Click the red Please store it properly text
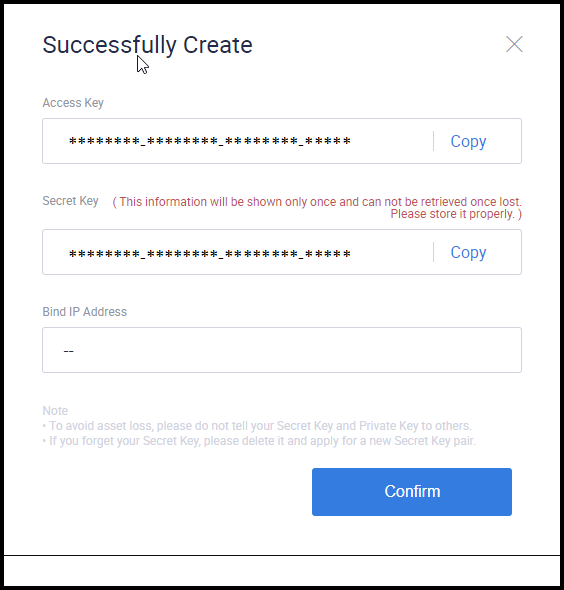The width and height of the screenshot is (564, 590). (x=456, y=214)
